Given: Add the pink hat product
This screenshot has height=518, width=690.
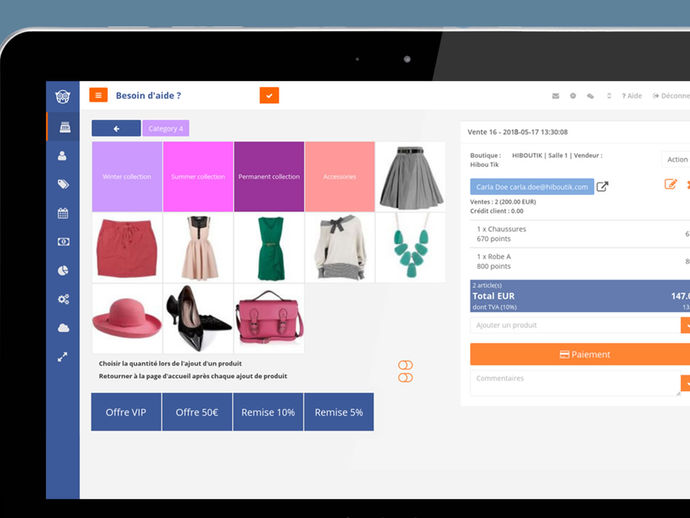Looking at the screenshot, I should tap(127, 319).
